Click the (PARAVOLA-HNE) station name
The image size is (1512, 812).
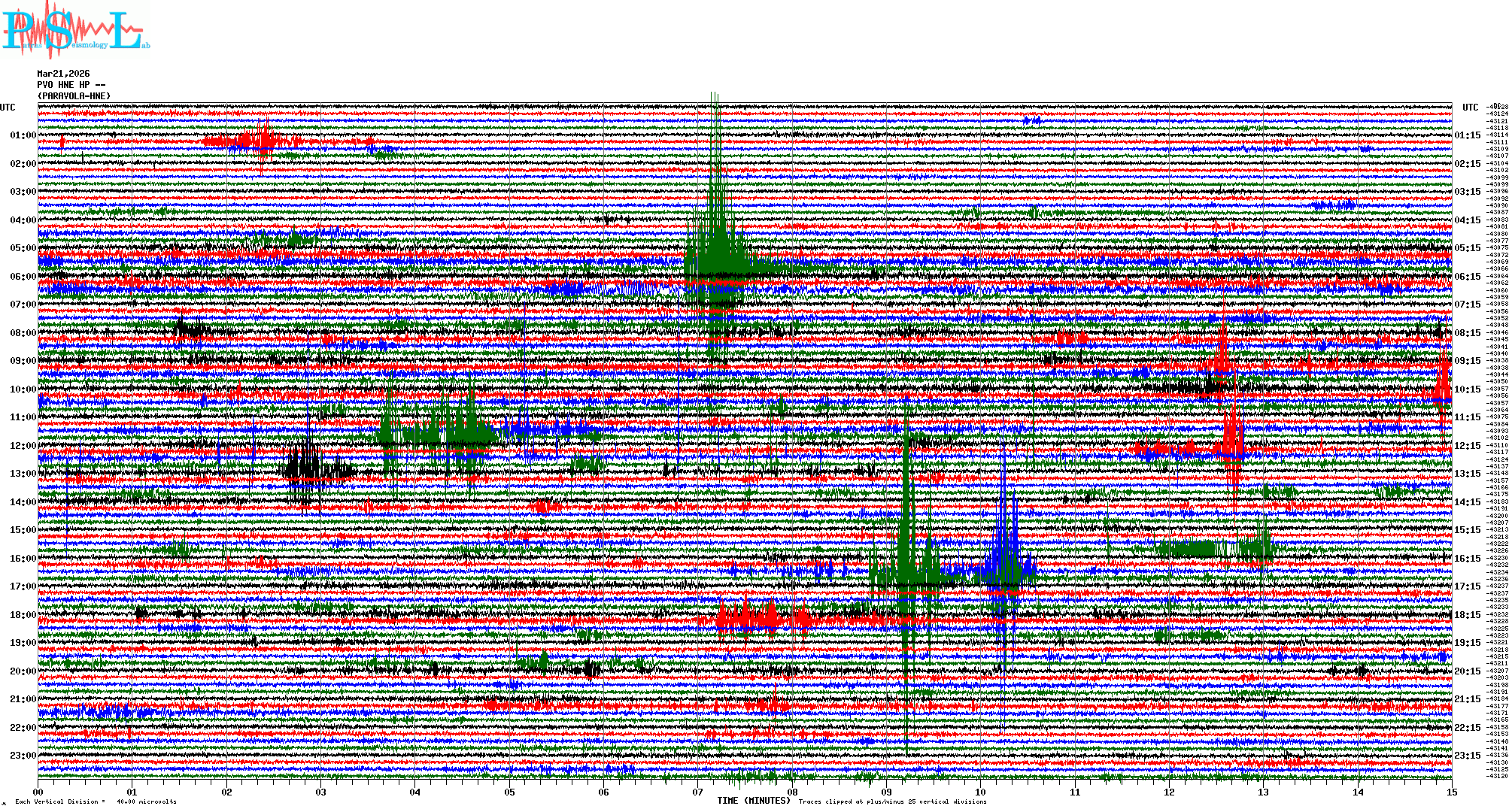tap(74, 96)
